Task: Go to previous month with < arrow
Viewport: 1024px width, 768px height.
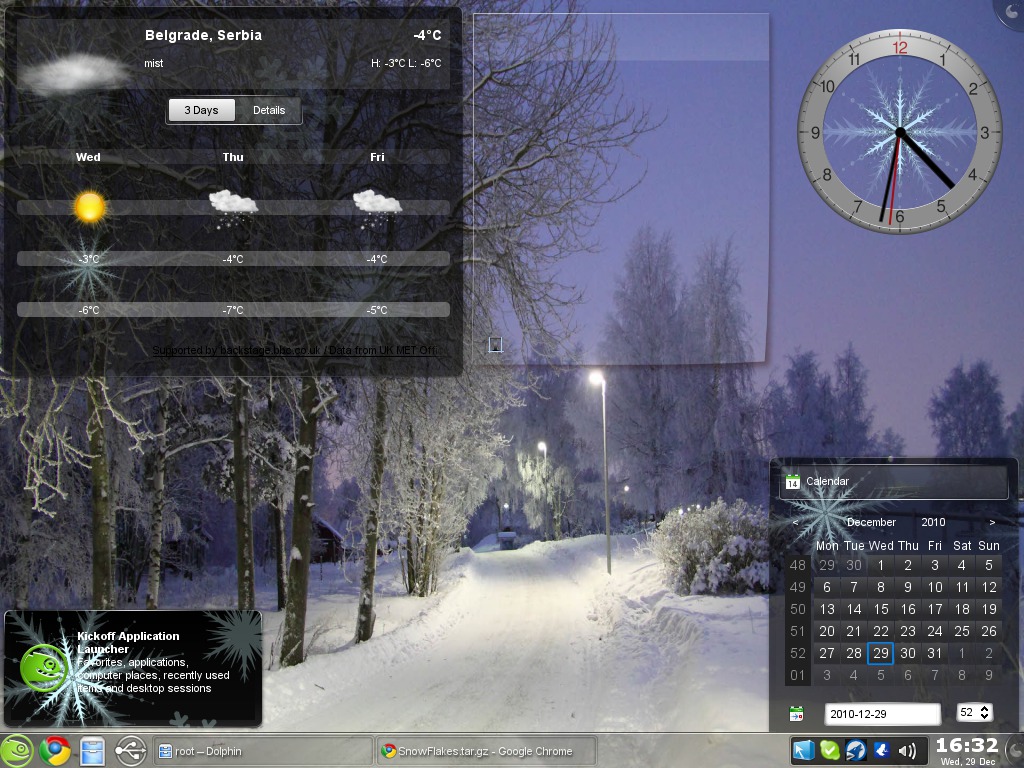Action: coord(795,522)
